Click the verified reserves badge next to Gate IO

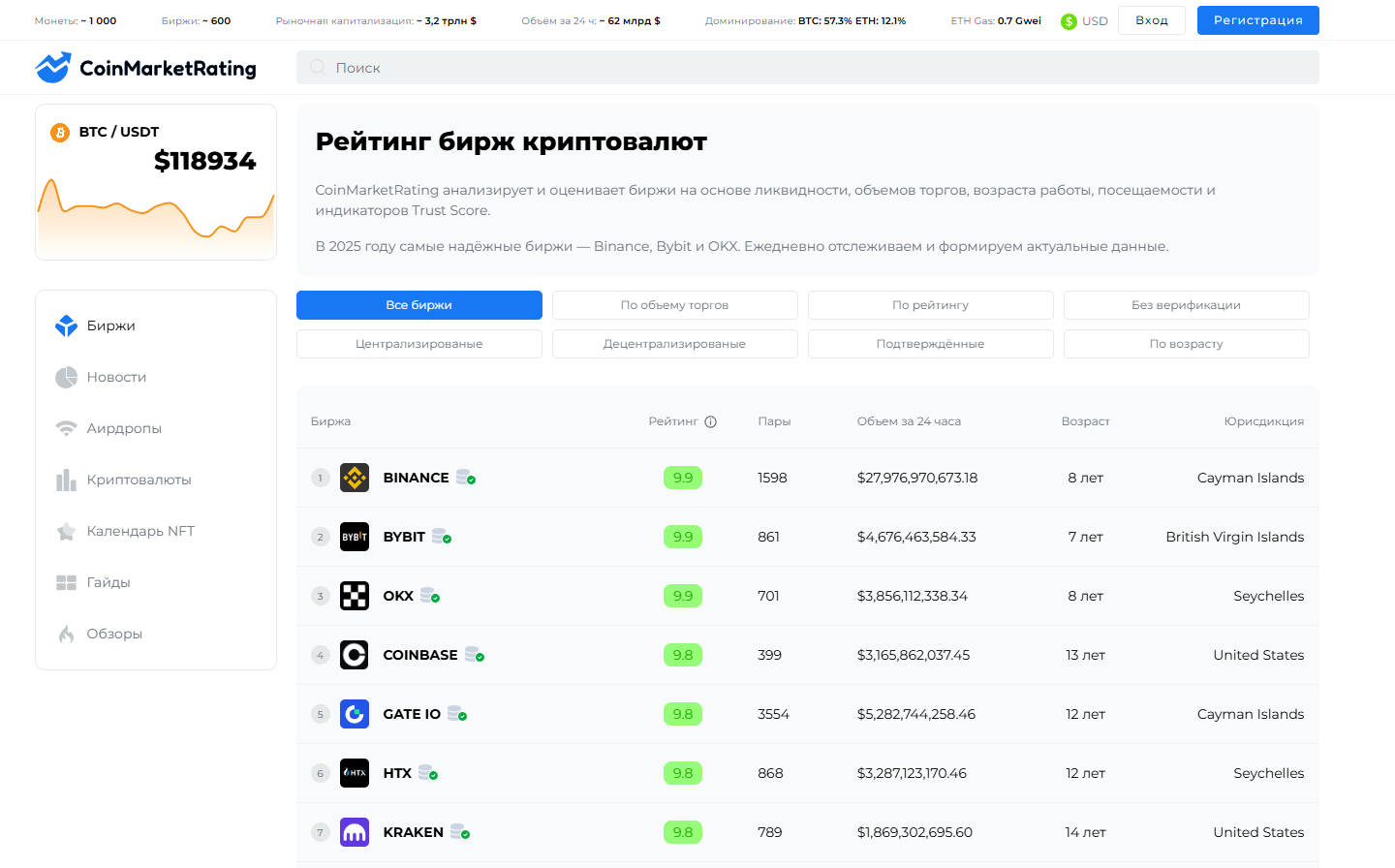457,714
